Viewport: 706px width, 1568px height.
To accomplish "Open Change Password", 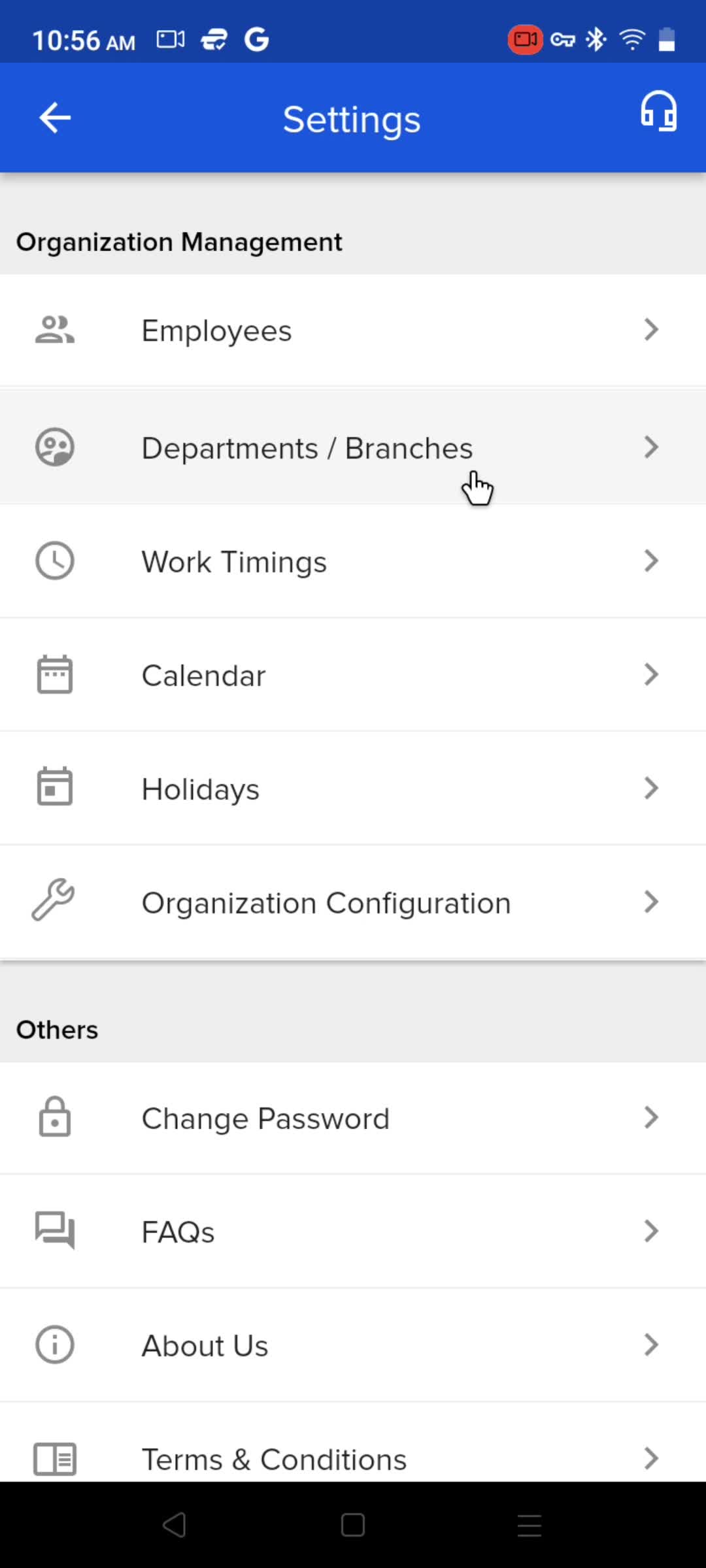I will point(353,1118).
